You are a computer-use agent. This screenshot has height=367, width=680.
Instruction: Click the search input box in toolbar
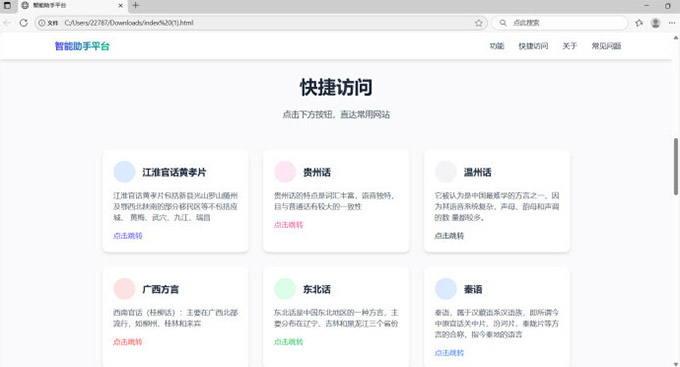(559, 23)
